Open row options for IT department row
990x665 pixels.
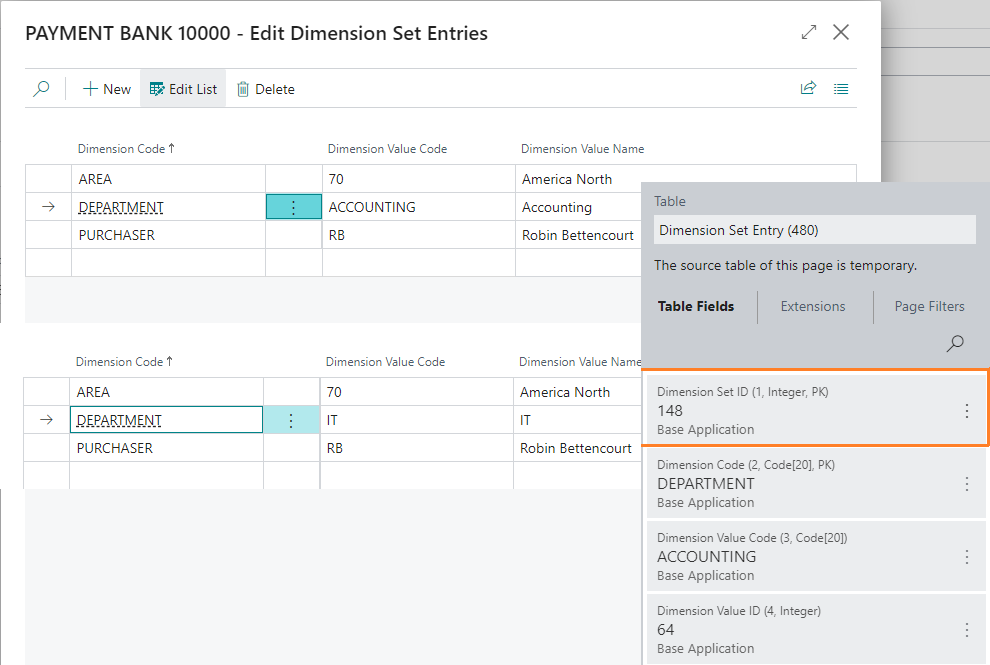click(x=291, y=420)
